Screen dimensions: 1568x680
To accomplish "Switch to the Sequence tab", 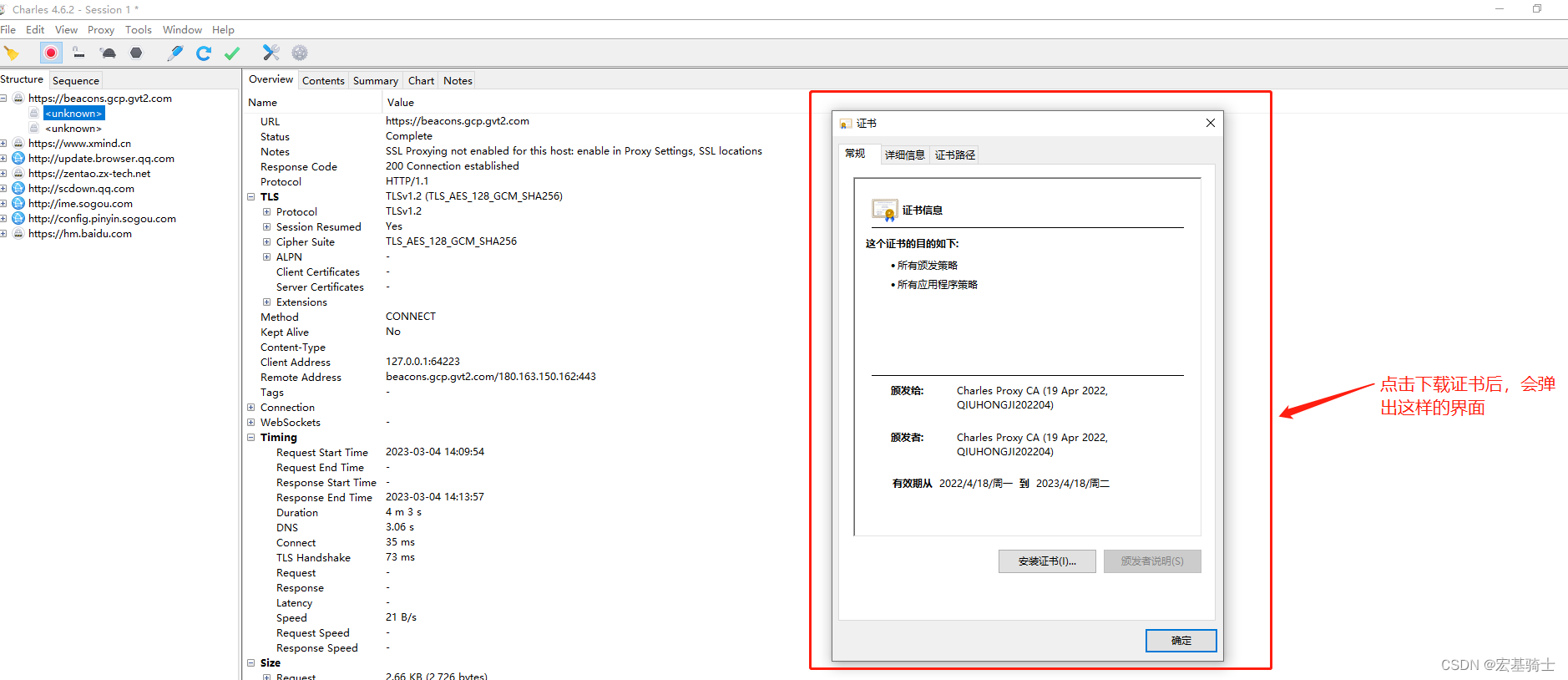I will pyautogui.click(x=75, y=81).
